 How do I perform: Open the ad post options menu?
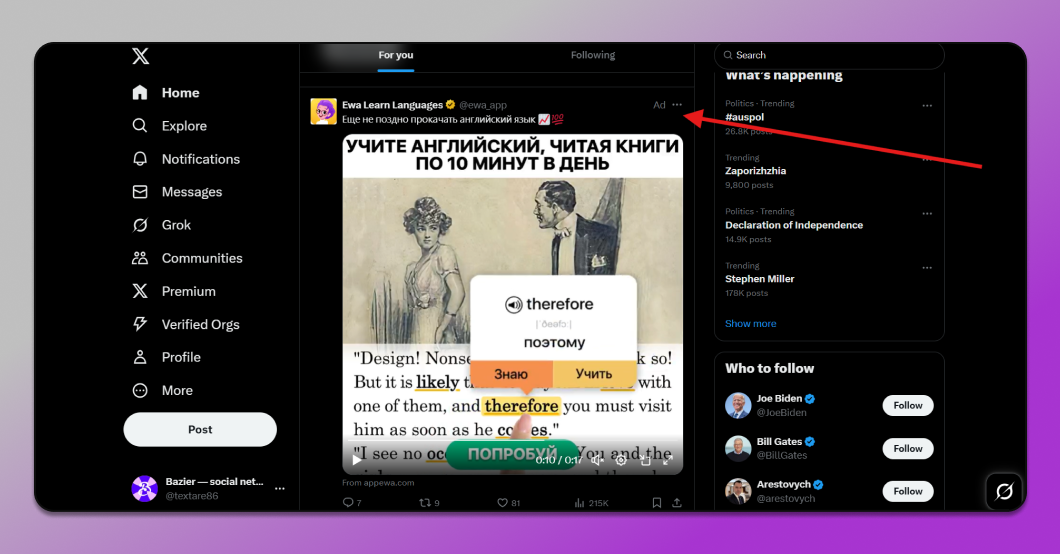(677, 105)
